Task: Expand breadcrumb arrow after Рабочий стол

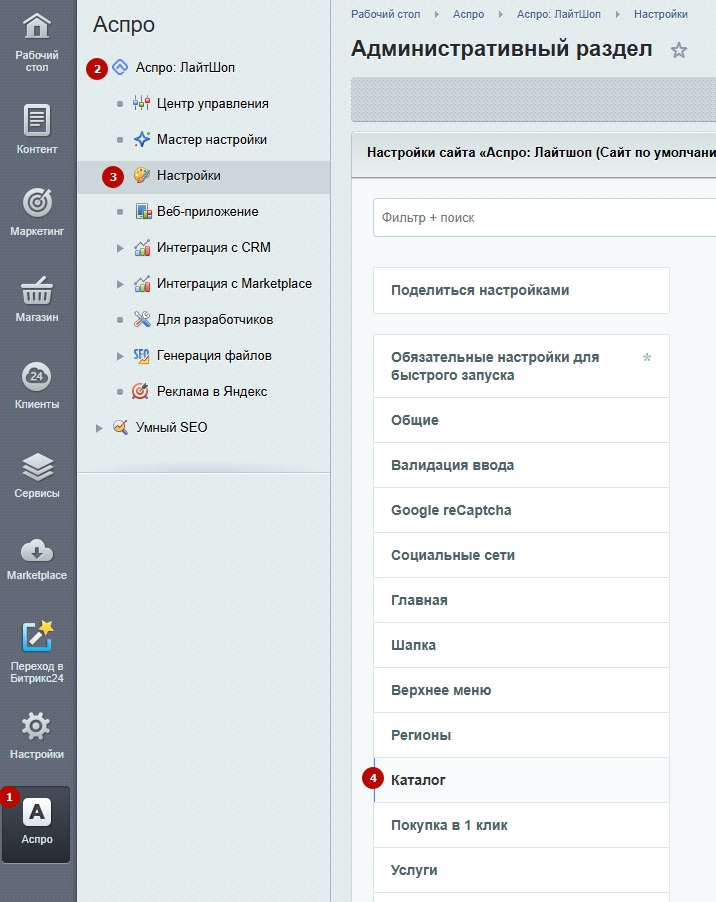Action: [x=437, y=14]
